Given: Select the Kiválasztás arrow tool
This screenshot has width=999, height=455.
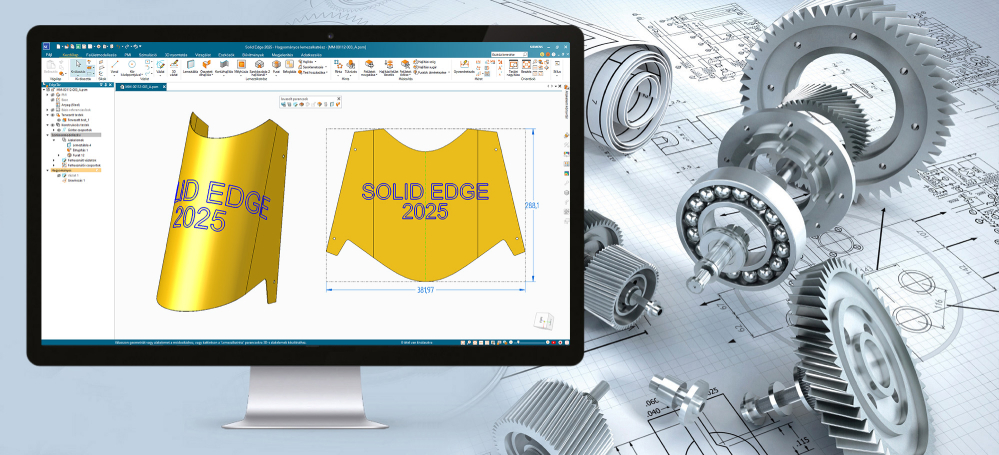Looking at the screenshot, I should 78,64.
